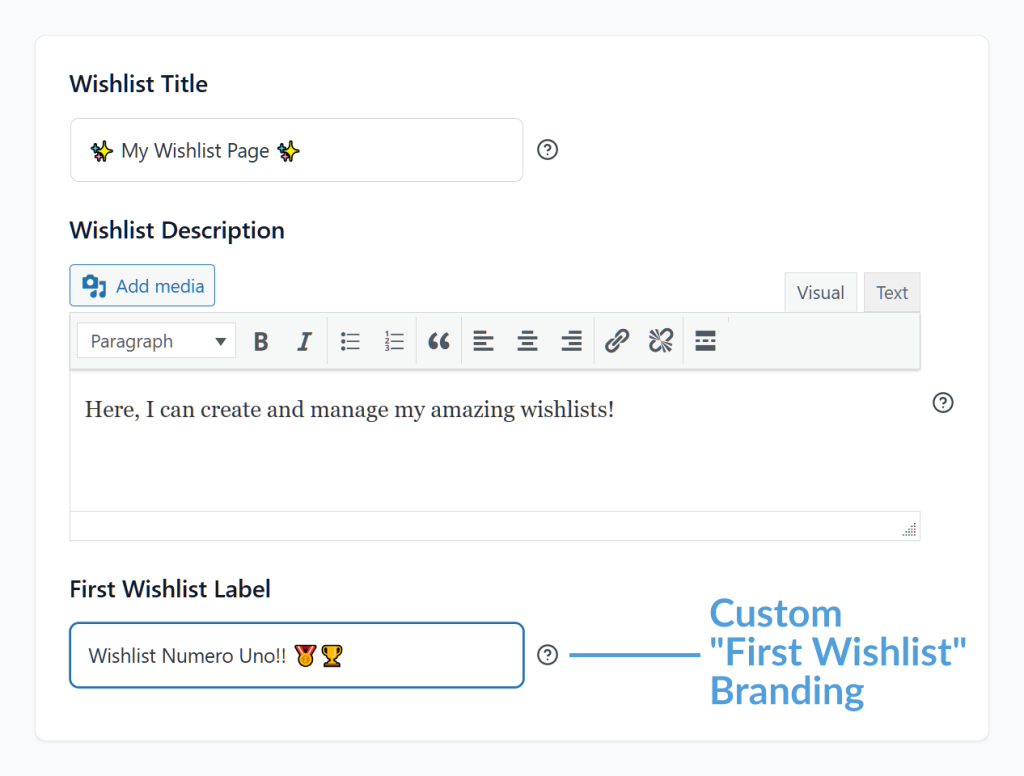Click the Add media button
This screenshot has height=776, width=1024.
point(142,286)
